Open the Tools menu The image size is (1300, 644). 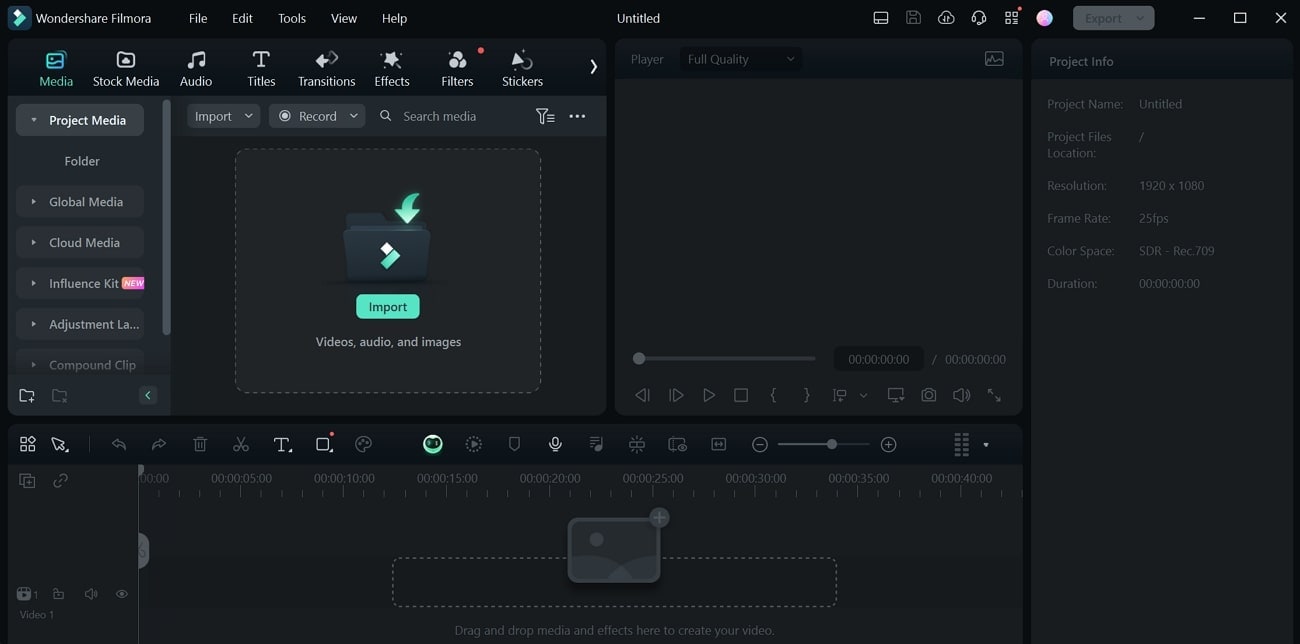(x=291, y=17)
